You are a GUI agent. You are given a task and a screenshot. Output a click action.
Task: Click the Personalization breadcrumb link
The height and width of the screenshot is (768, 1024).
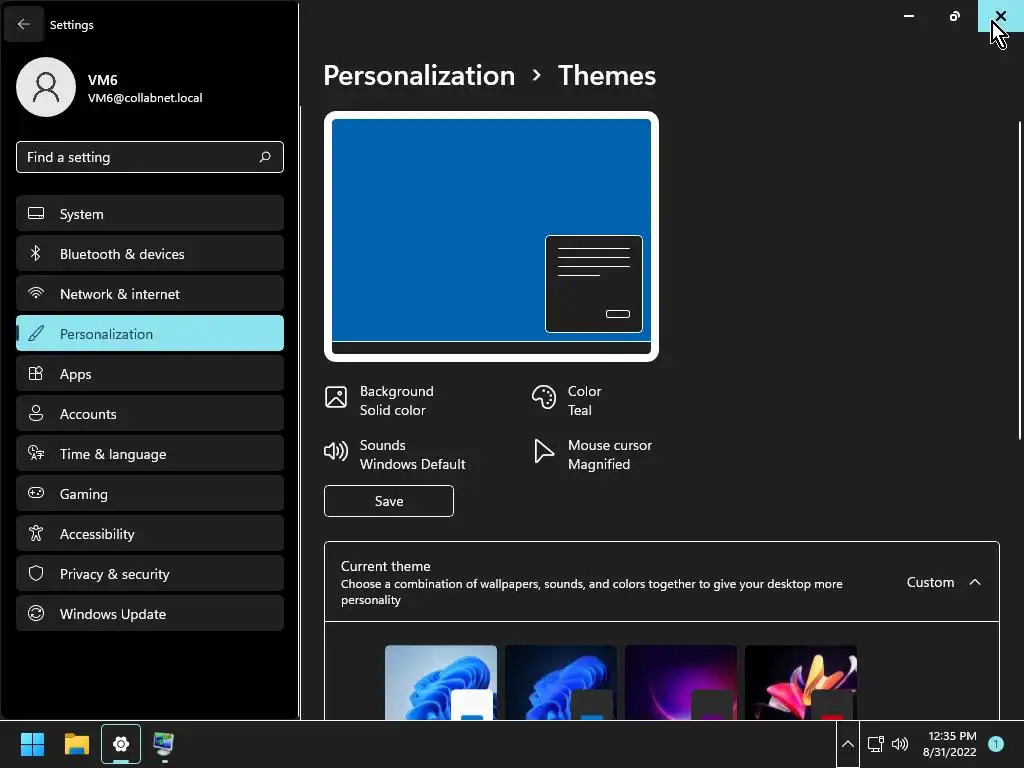(x=419, y=76)
